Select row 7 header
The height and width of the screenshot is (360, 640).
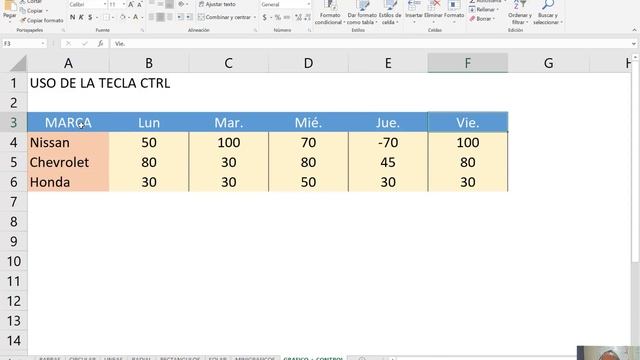[13, 202]
